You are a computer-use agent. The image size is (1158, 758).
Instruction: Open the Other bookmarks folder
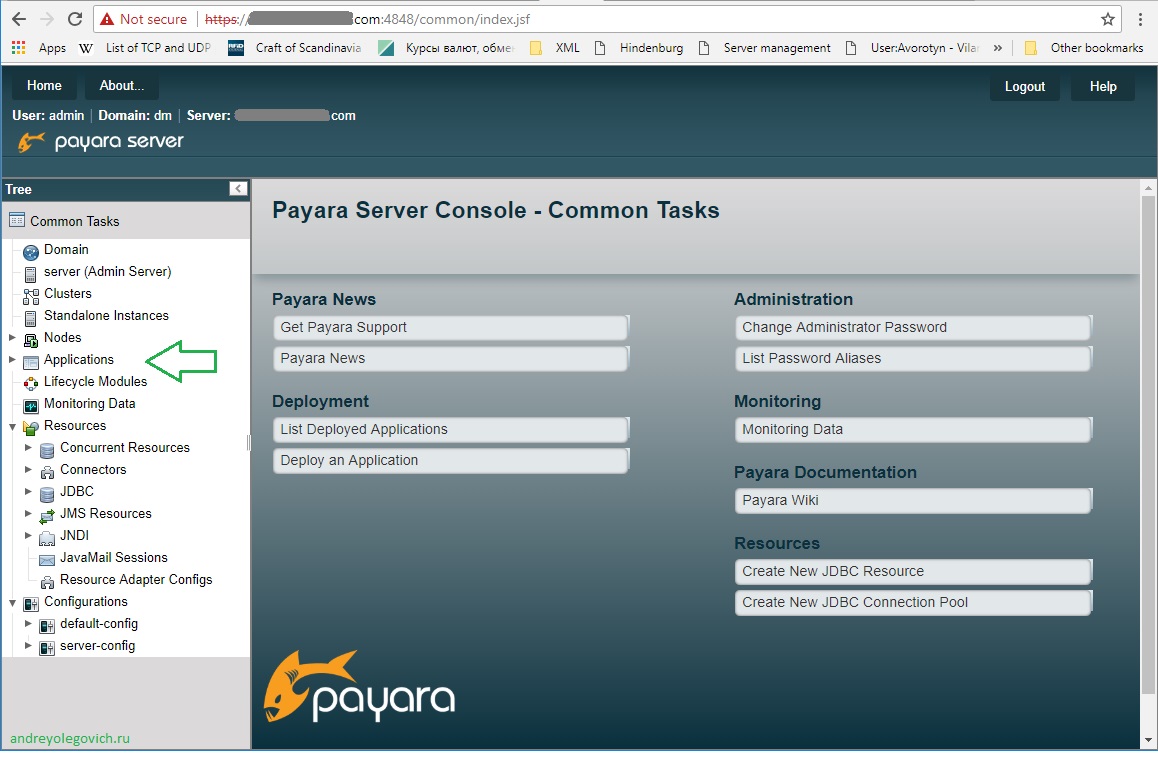point(1084,48)
